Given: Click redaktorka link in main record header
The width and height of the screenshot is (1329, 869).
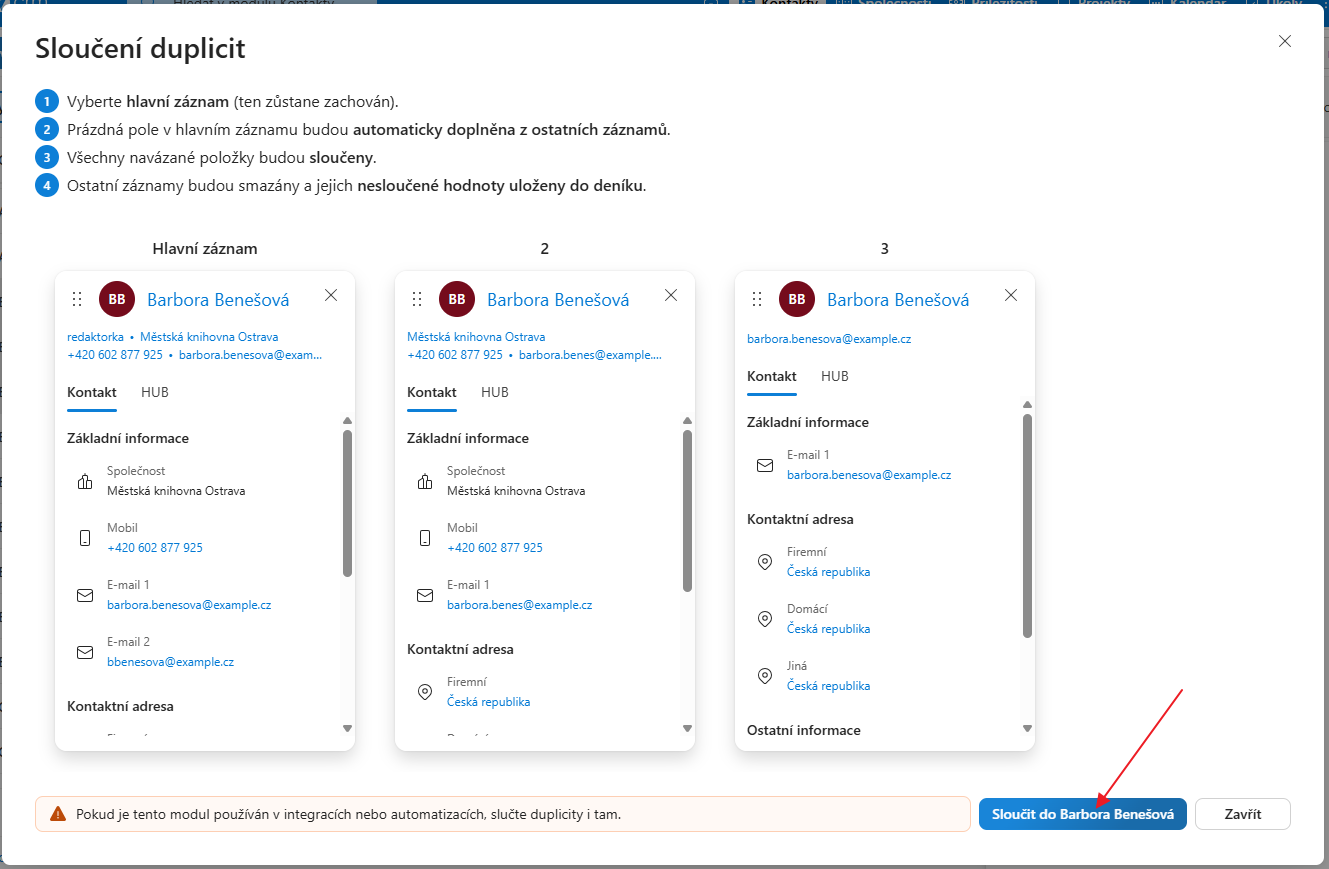Looking at the screenshot, I should click(x=95, y=337).
